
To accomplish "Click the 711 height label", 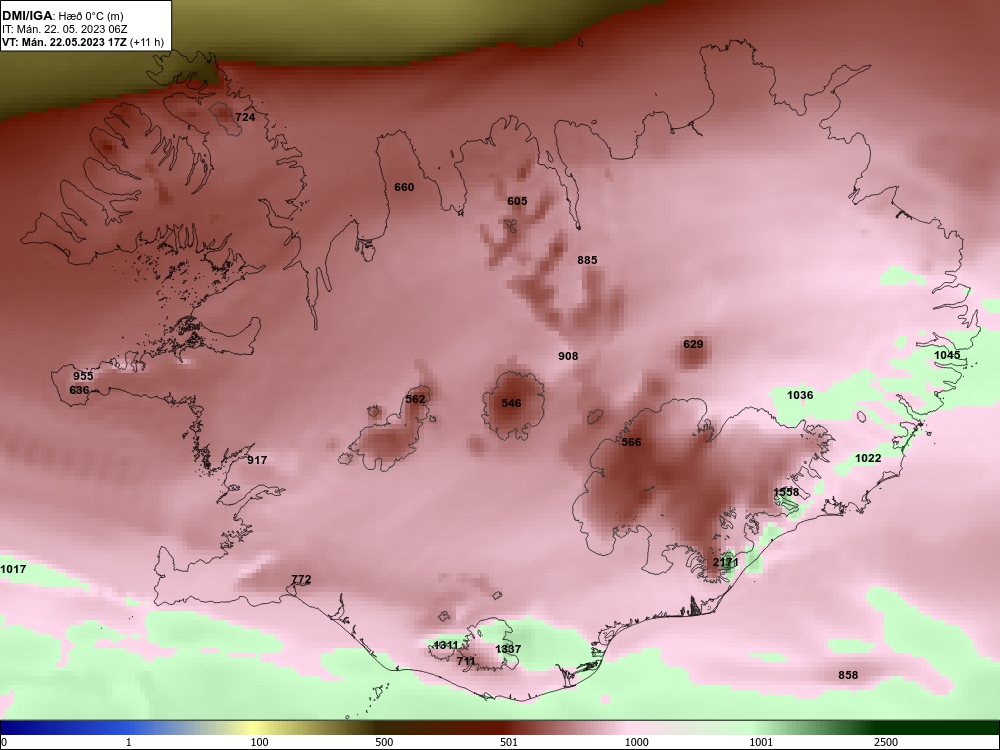I will pyautogui.click(x=466, y=661).
